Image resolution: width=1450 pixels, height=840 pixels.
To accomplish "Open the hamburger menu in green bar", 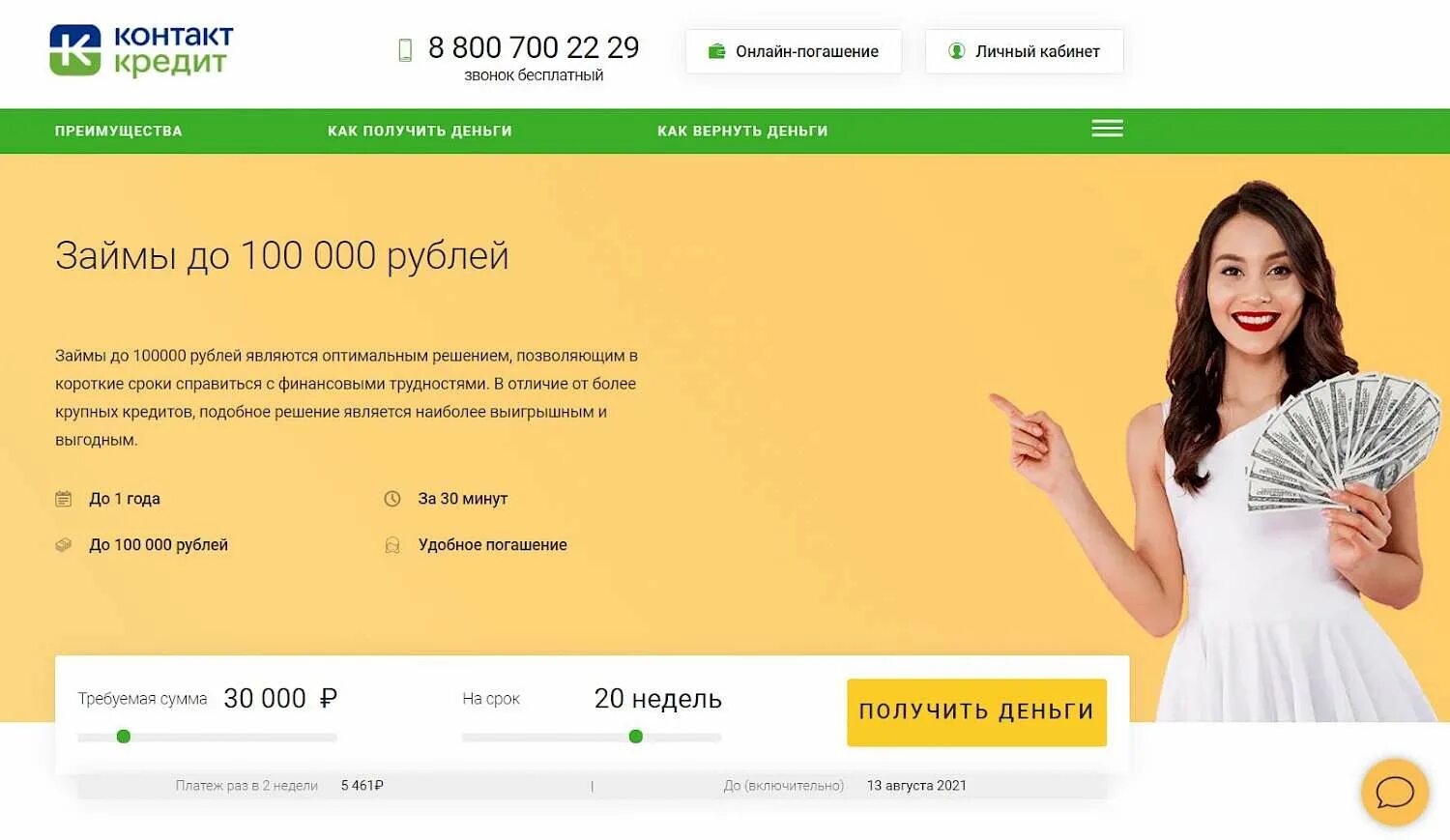I will 1107,129.
